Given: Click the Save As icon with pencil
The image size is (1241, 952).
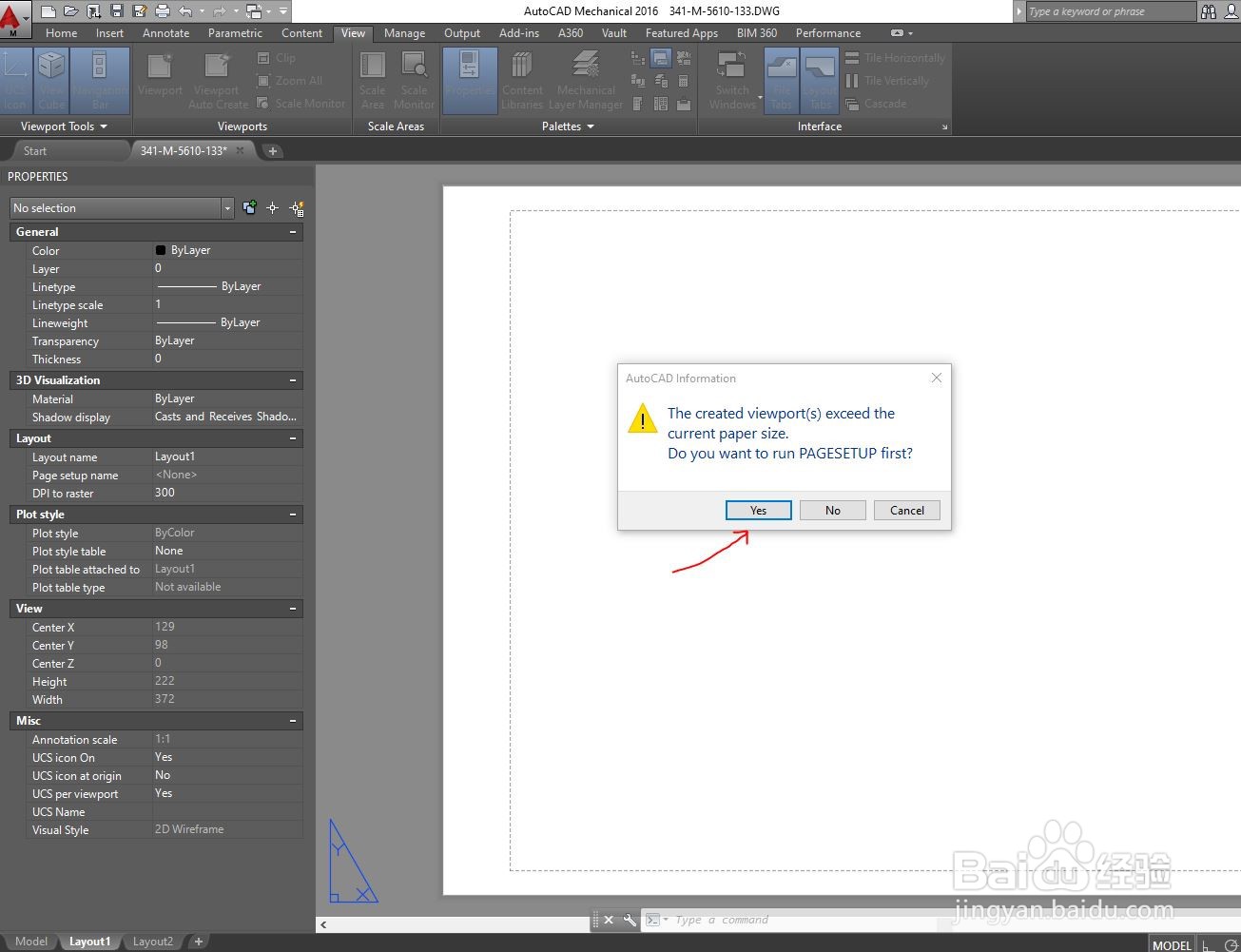Looking at the screenshot, I should point(140,11).
